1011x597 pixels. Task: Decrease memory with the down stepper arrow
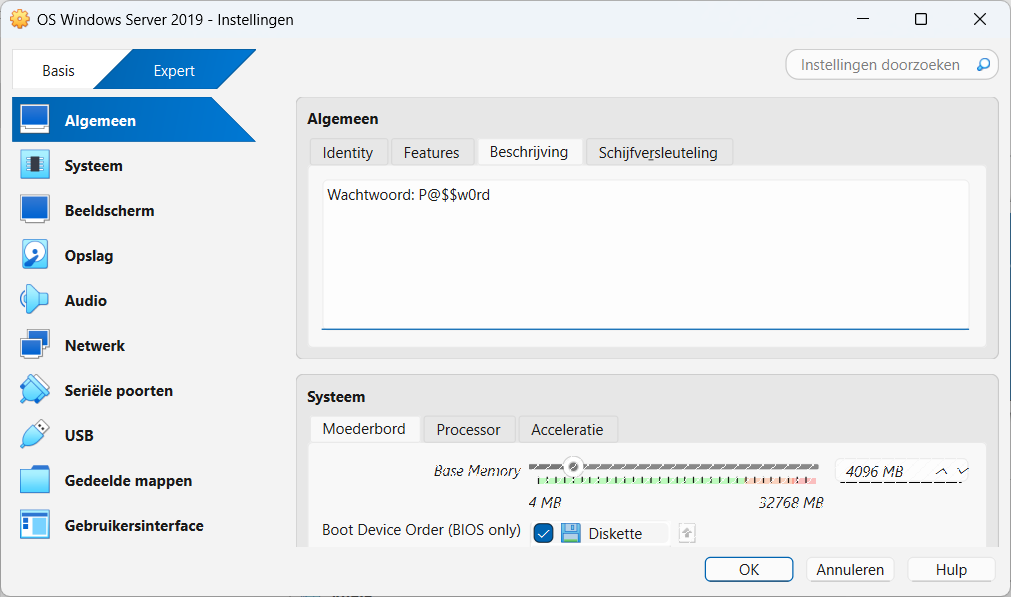click(962, 471)
